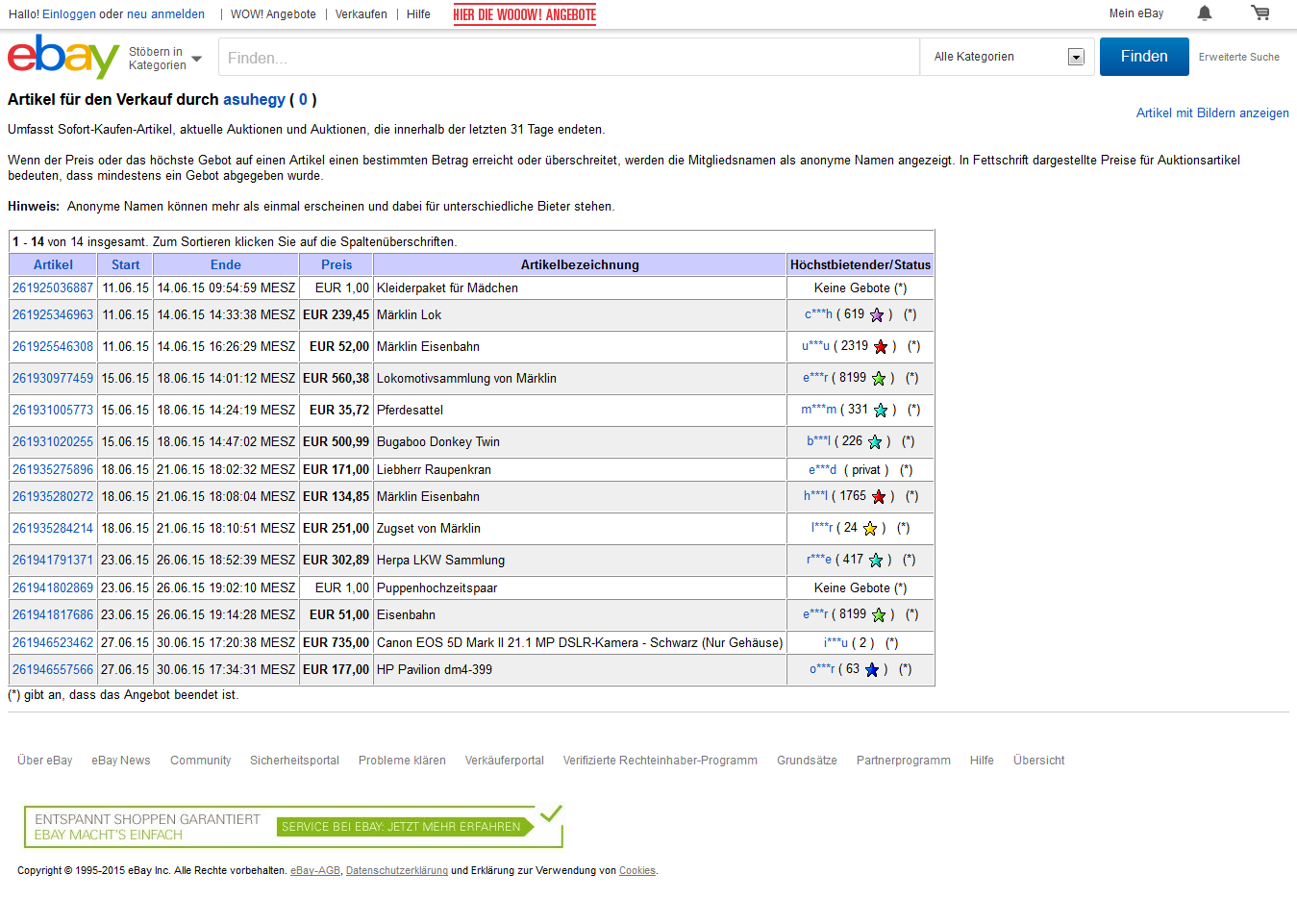Open item number 261935275896
Viewport: 1297px width, 924px height.
click(x=53, y=469)
